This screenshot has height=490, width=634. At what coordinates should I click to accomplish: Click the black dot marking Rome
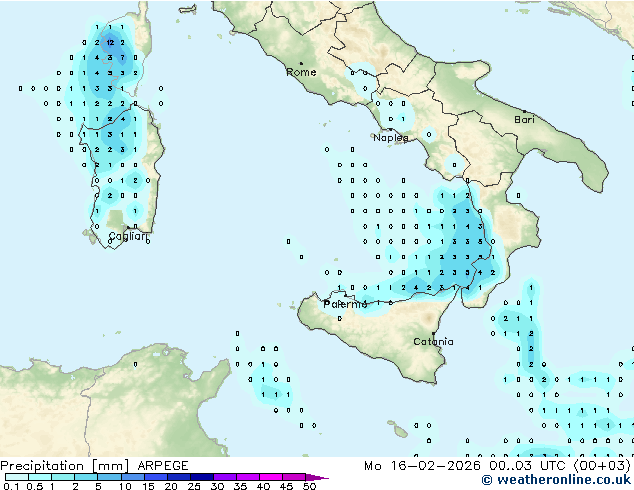tap(301, 63)
